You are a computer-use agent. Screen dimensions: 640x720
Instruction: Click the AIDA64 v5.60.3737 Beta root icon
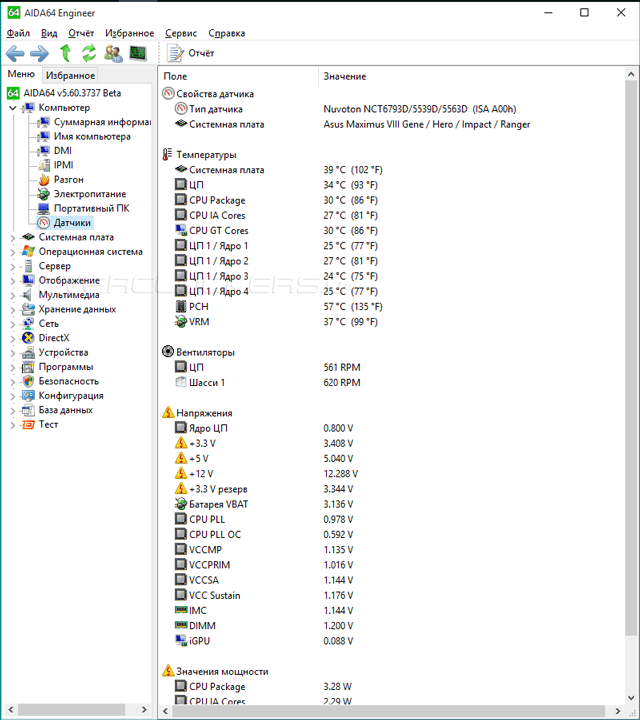tap(13, 93)
